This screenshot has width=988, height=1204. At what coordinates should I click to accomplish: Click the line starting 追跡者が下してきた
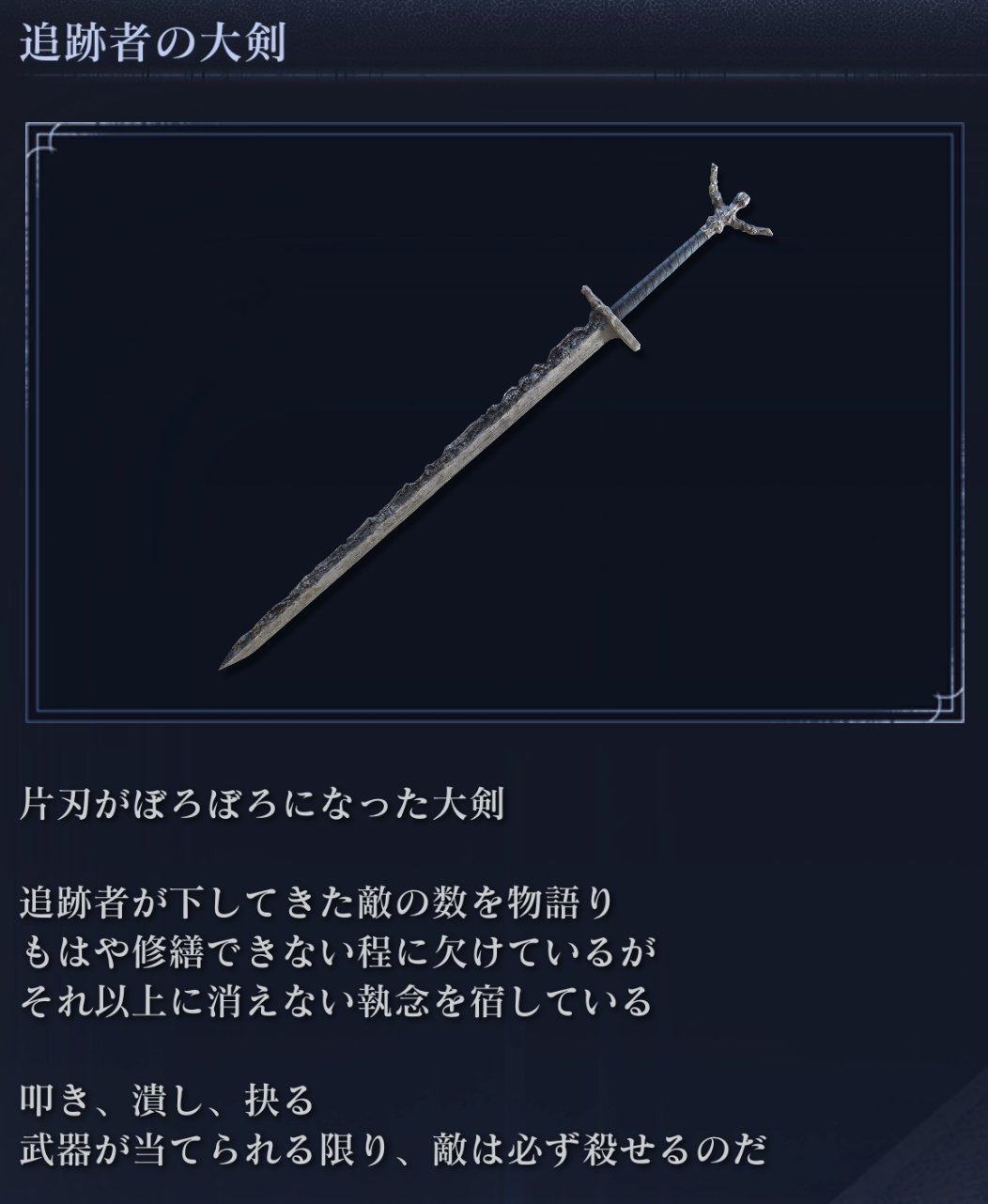point(316,904)
